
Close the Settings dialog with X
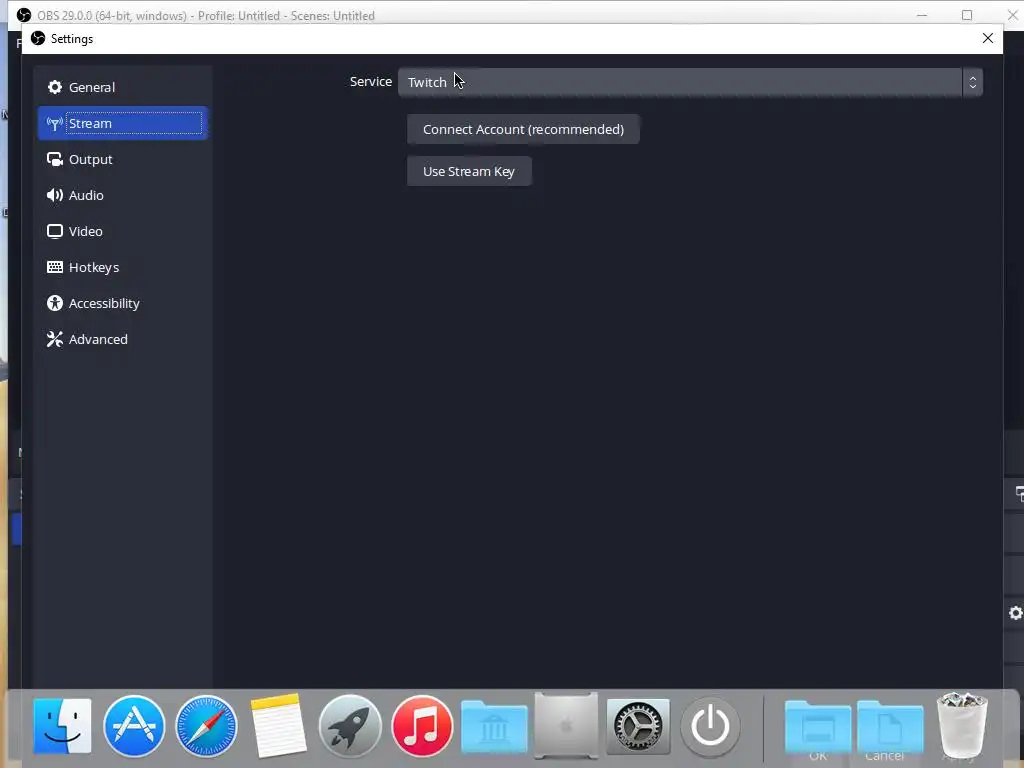(x=987, y=39)
